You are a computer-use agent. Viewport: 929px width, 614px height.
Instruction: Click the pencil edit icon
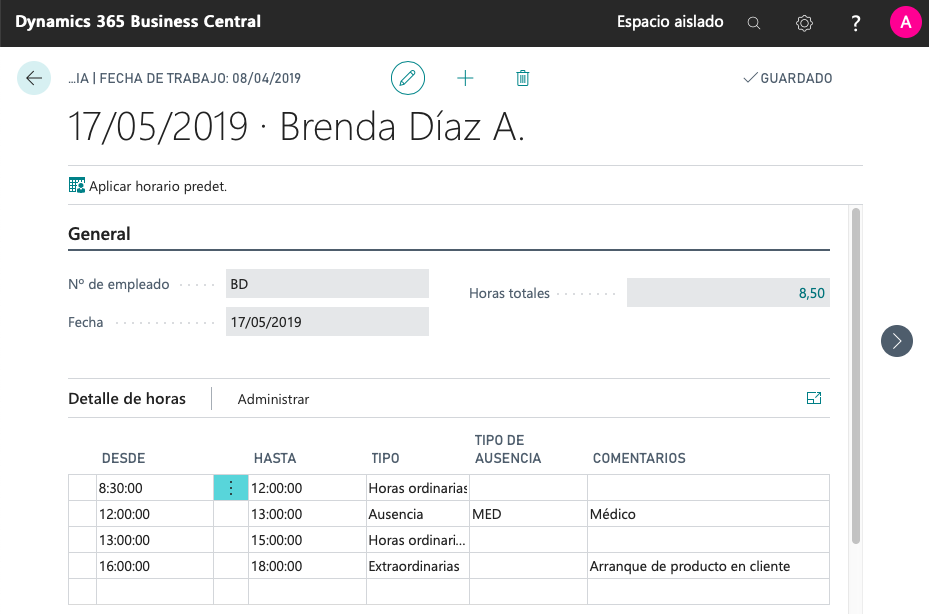click(407, 78)
